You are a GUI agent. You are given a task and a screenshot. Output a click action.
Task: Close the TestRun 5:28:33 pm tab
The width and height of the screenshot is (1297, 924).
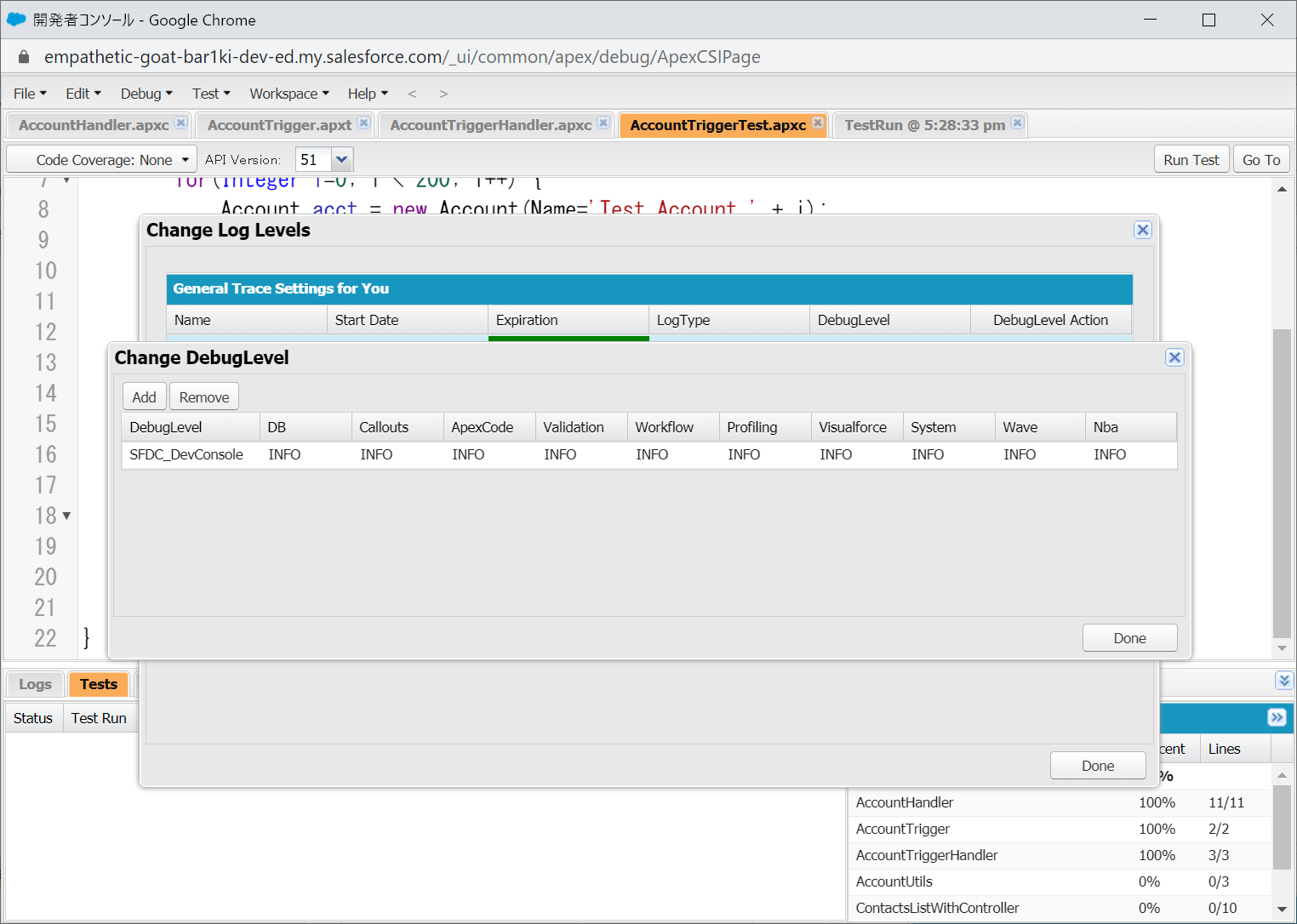1017,123
